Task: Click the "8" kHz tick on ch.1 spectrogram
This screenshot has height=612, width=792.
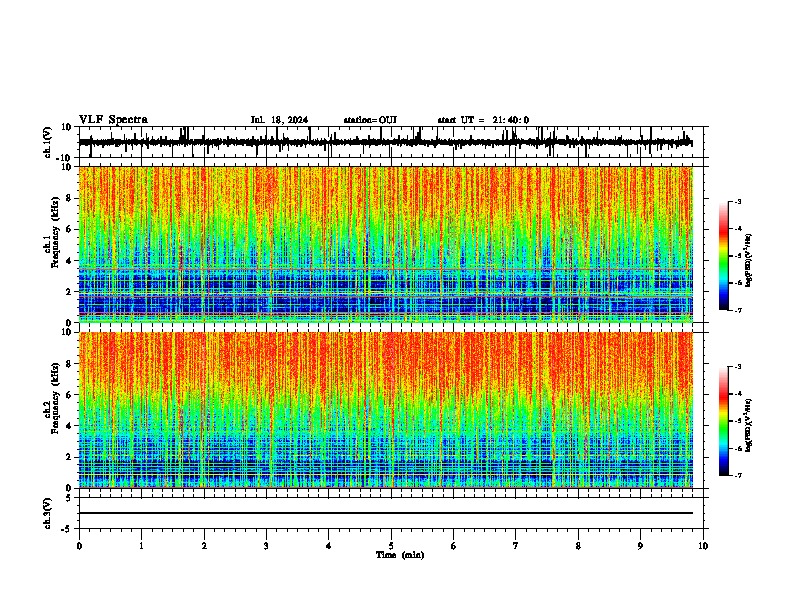Action: point(69,198)
